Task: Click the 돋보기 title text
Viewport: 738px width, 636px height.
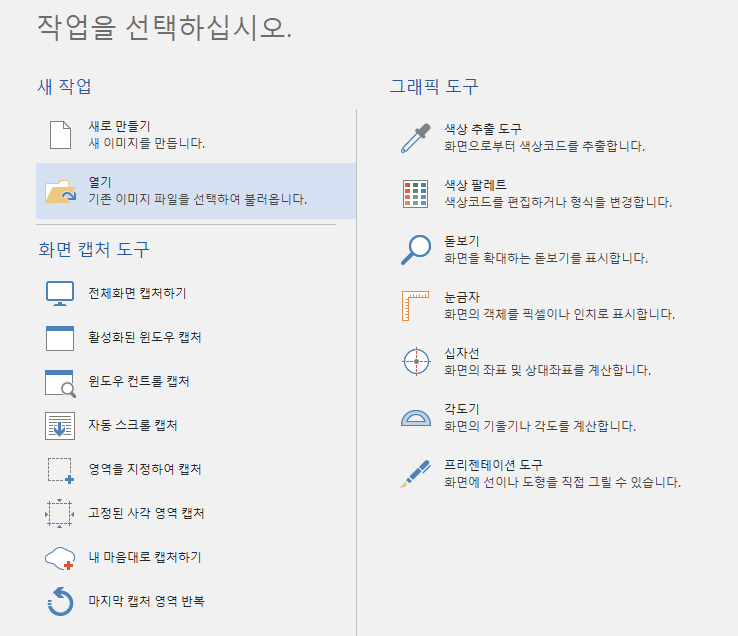Action: 462,241
